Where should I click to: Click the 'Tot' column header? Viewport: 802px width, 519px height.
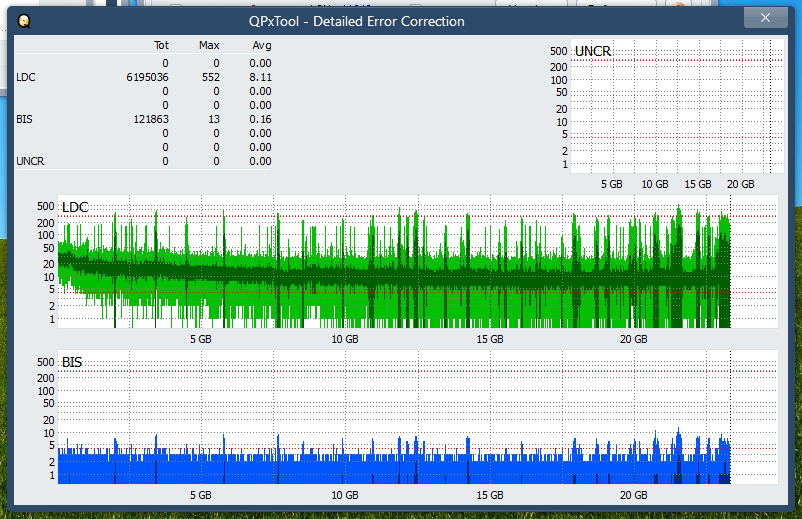click(x=161, y=45)
